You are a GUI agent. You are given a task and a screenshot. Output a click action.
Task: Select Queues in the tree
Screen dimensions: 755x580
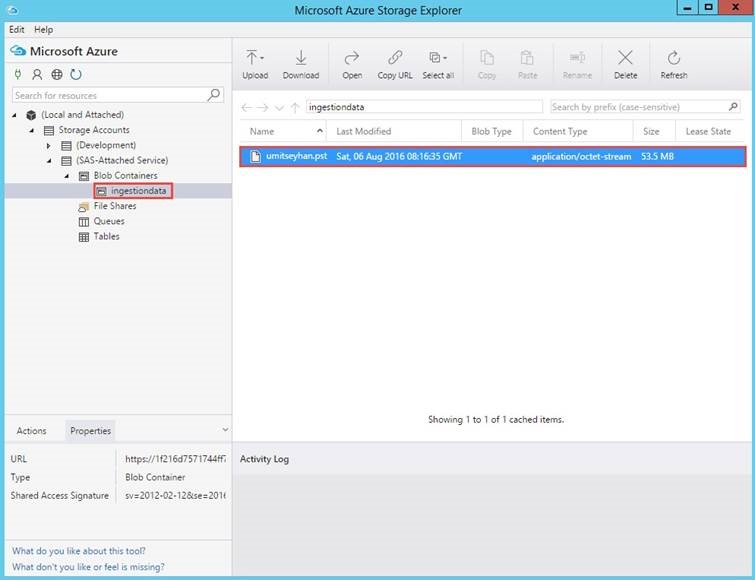[109, 221]
